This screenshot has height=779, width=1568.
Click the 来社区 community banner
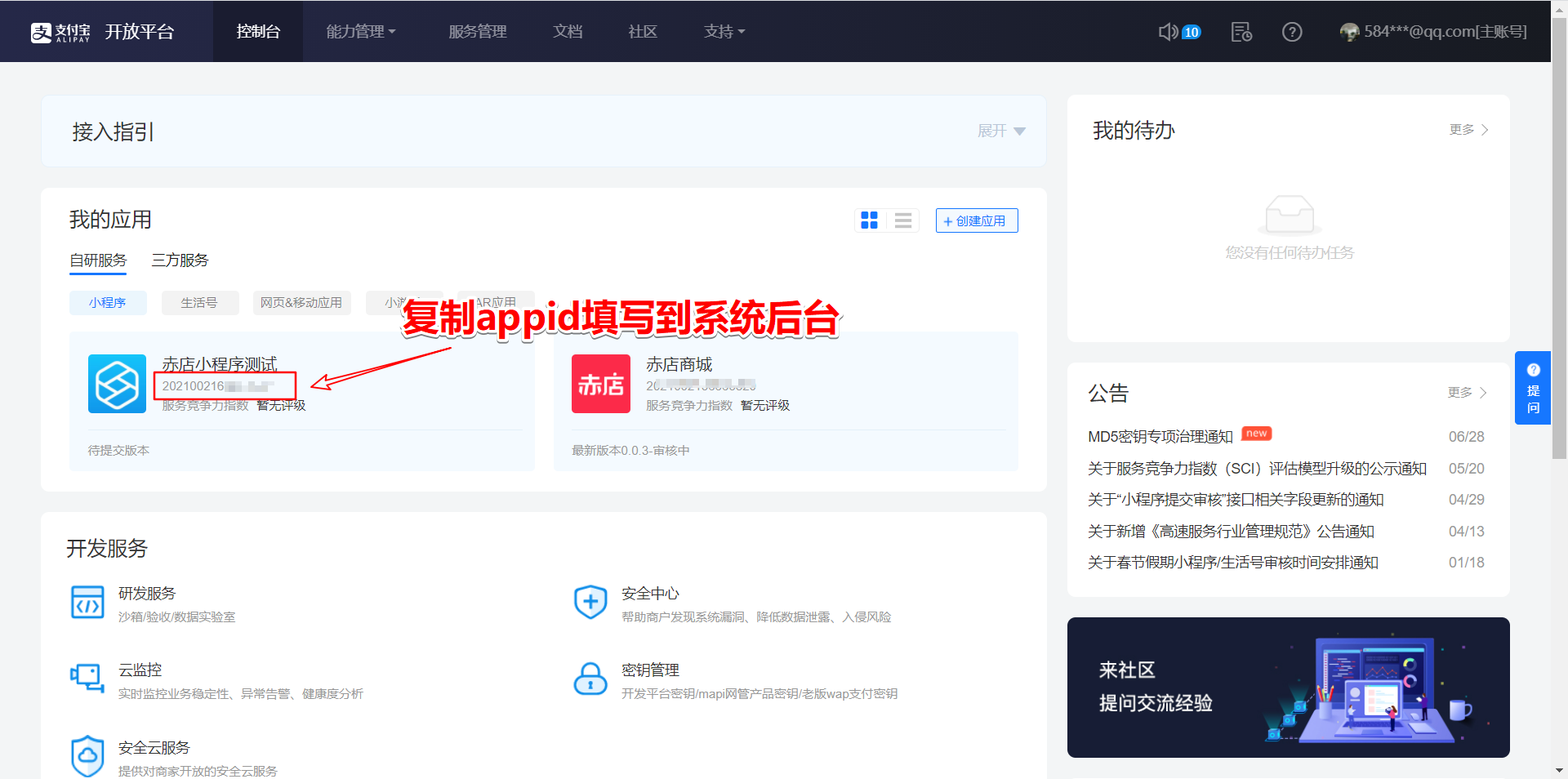tap(1288, 688)
